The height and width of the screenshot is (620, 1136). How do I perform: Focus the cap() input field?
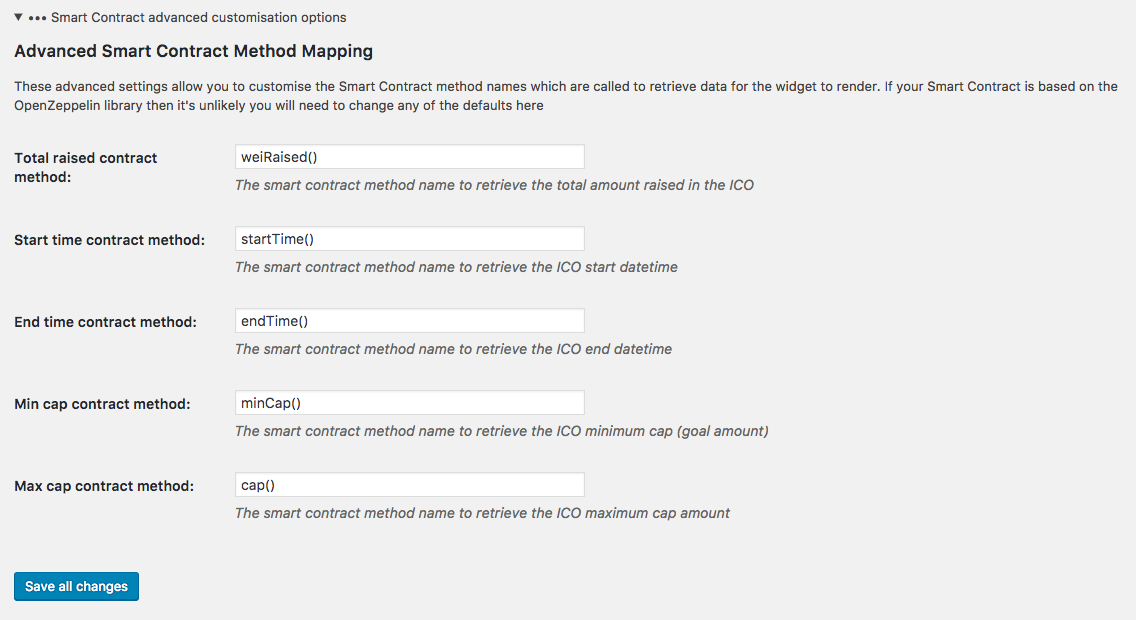(x=409, y=485)
